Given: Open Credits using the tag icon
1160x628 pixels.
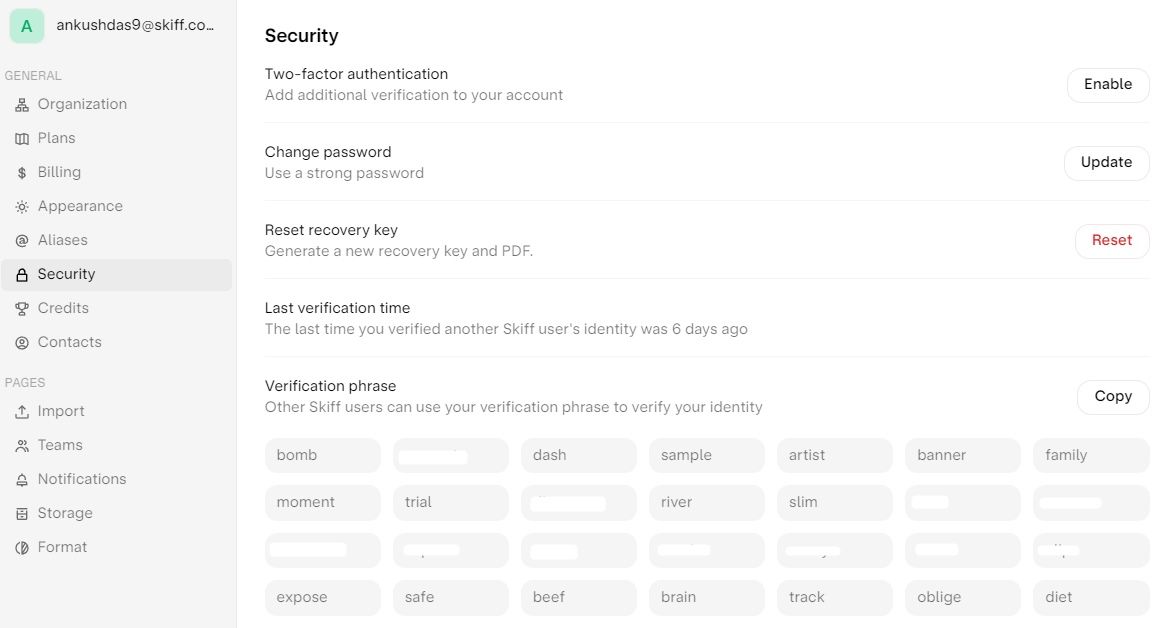Looking at the screenshot, I should tap(21, 308).
